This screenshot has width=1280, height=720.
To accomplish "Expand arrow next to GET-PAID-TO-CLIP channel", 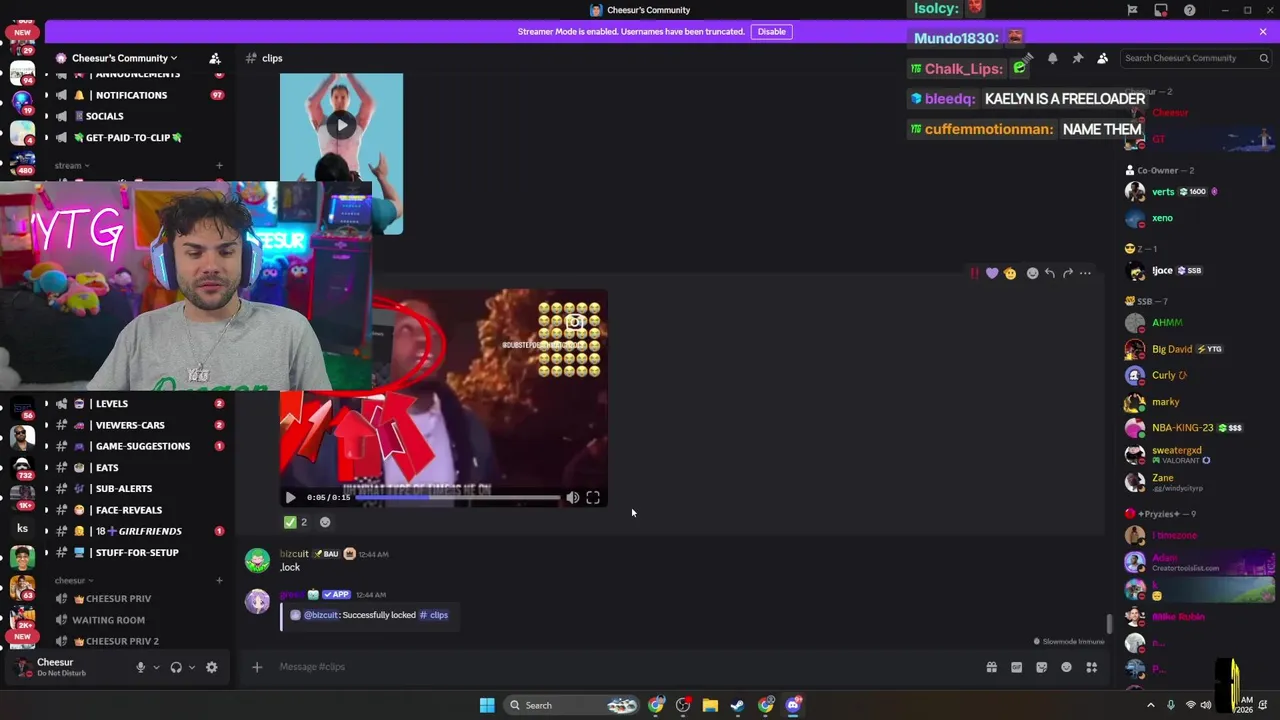I will pos(45,137).
